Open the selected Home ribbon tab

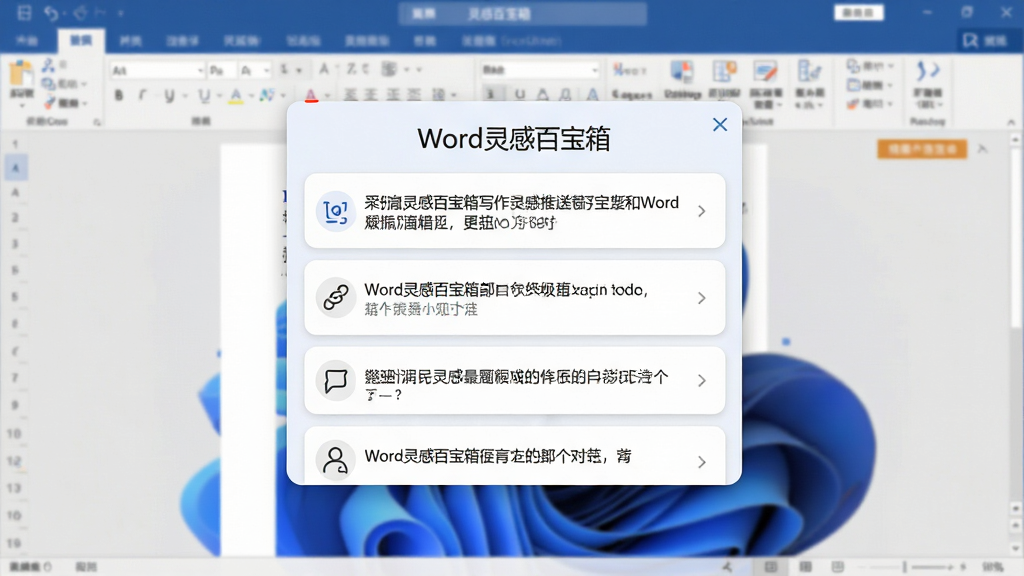(81, 41)
